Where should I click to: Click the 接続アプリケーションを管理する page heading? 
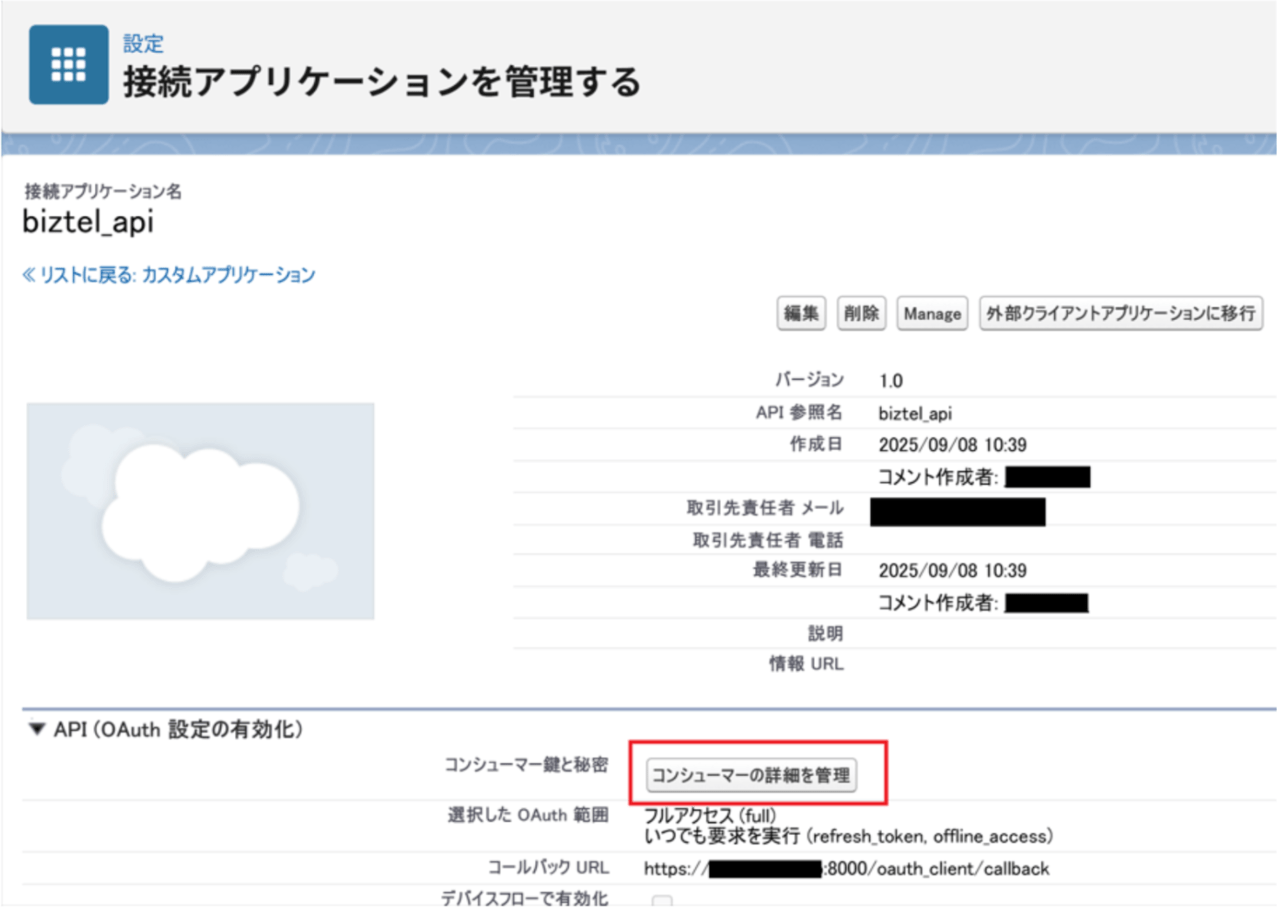click(381, 82)
